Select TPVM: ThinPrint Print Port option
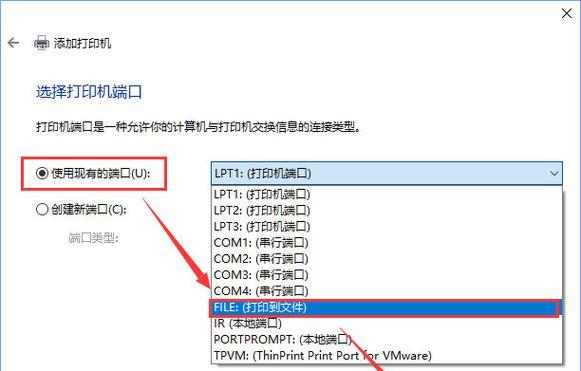 click(387, 355)
